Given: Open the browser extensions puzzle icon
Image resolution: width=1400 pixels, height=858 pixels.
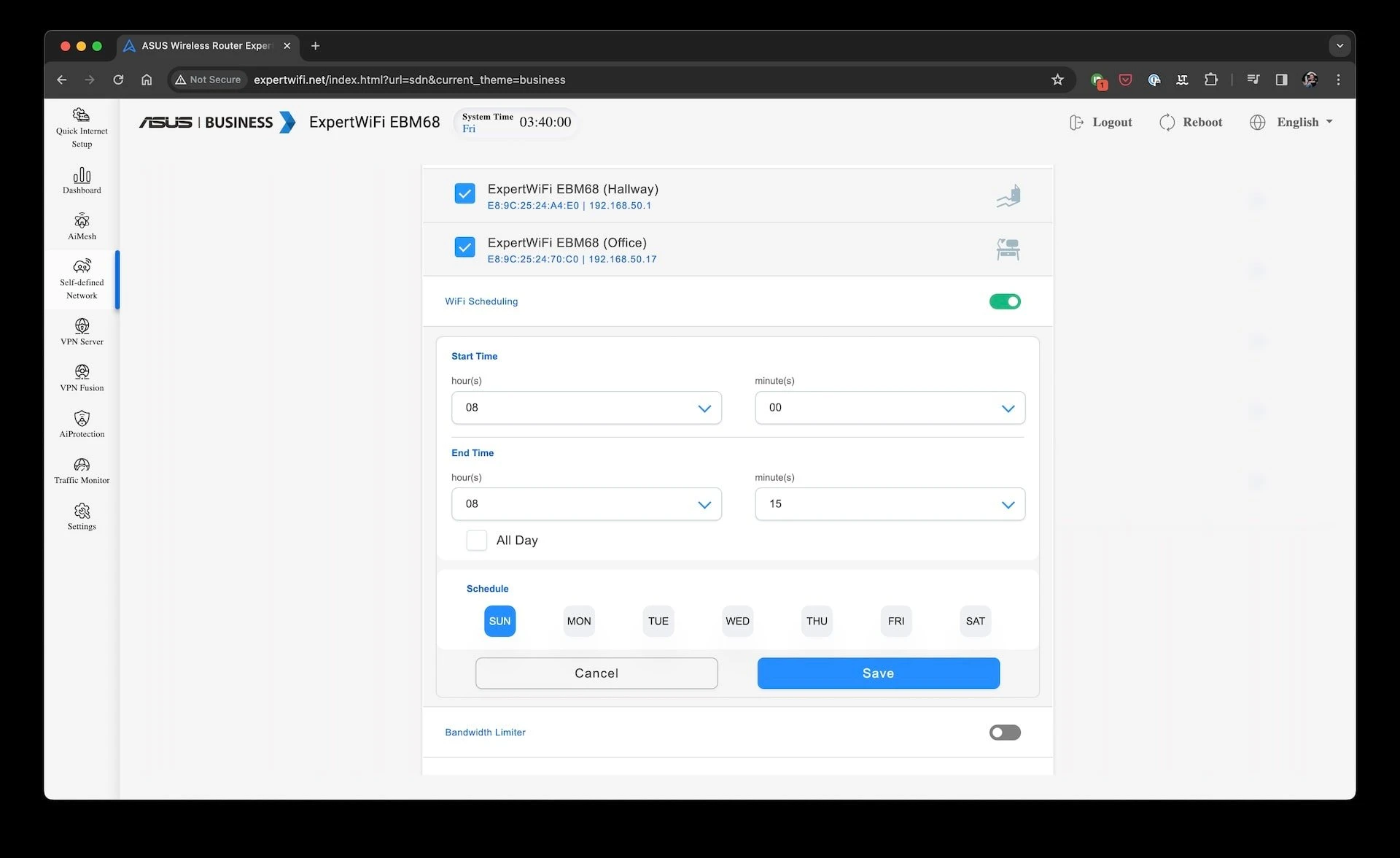Looking at the screenshot, I should click(x=1210, y=80).
